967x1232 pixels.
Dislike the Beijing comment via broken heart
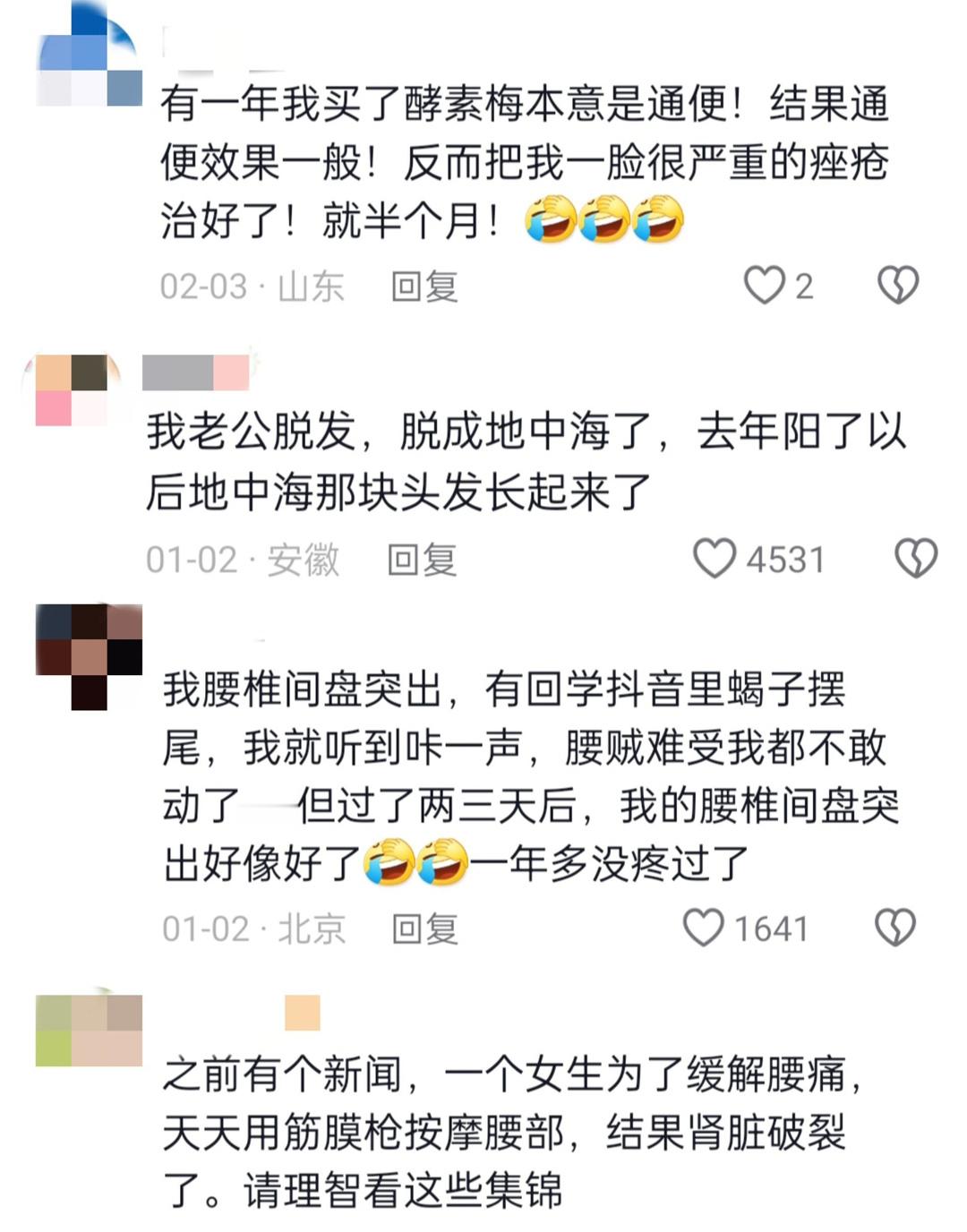point(895,928)
